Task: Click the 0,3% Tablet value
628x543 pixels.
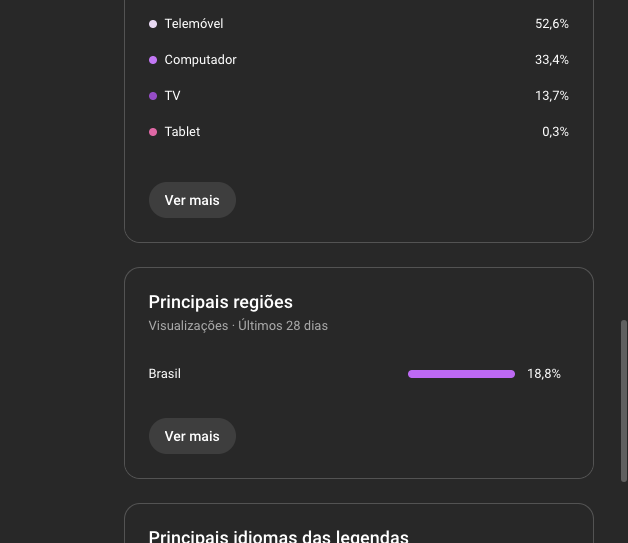Action: click(555, 132)
